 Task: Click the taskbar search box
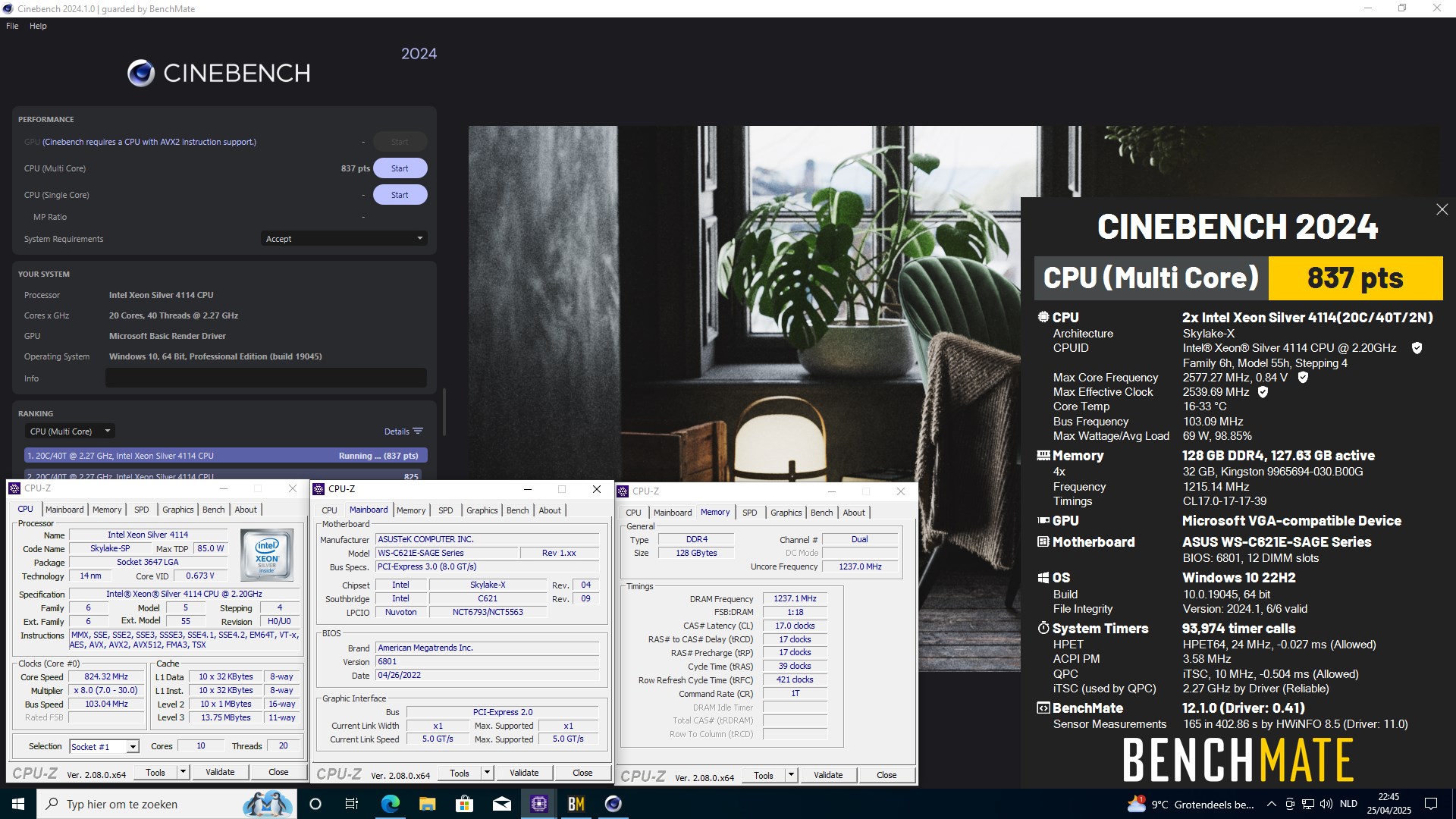click(x=165, y=804)
